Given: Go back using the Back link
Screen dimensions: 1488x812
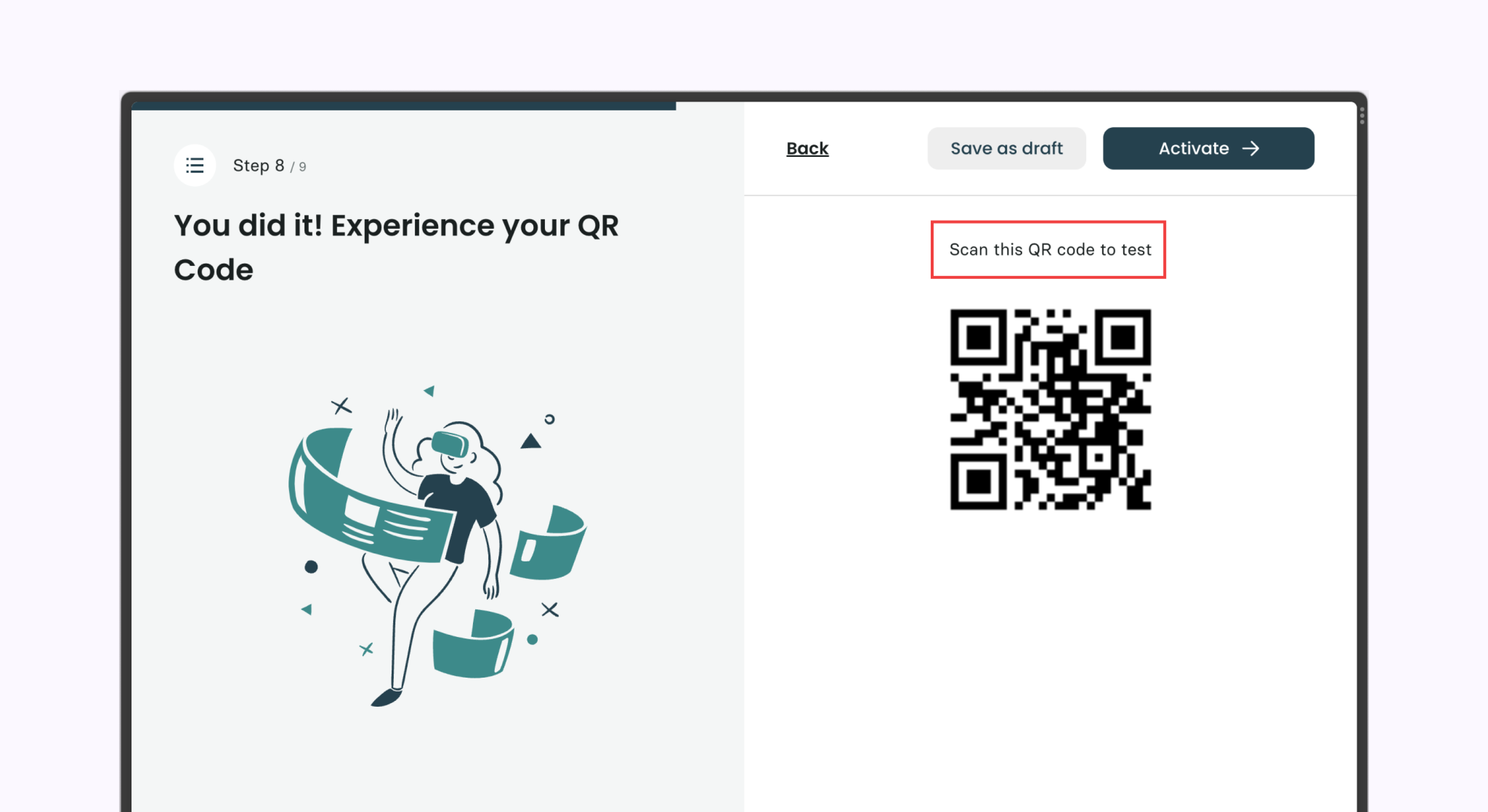Looking at the screenshot, I should click(807, 149).
